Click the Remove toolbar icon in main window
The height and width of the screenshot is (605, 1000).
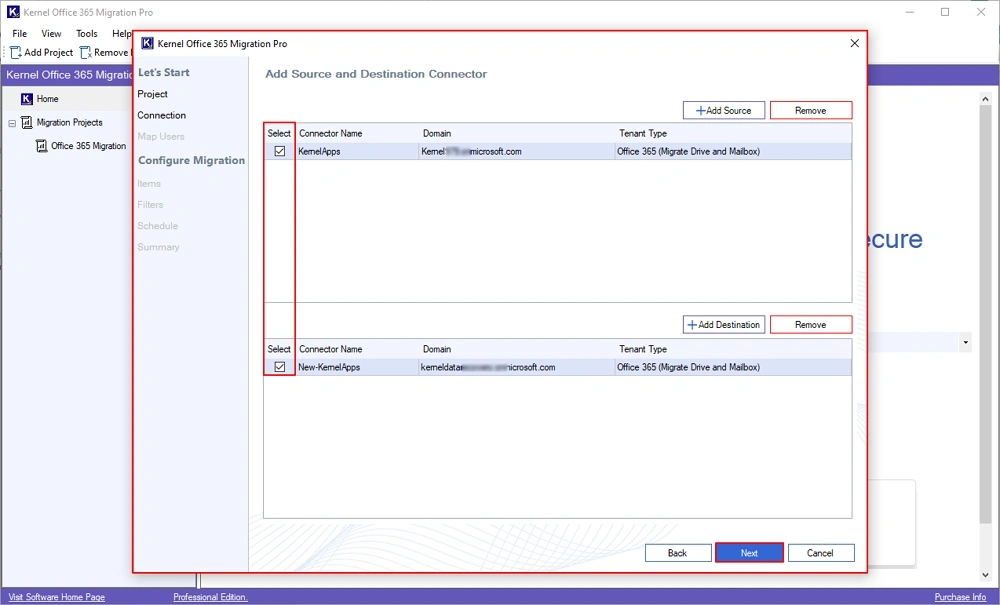(x=86, y=53)
